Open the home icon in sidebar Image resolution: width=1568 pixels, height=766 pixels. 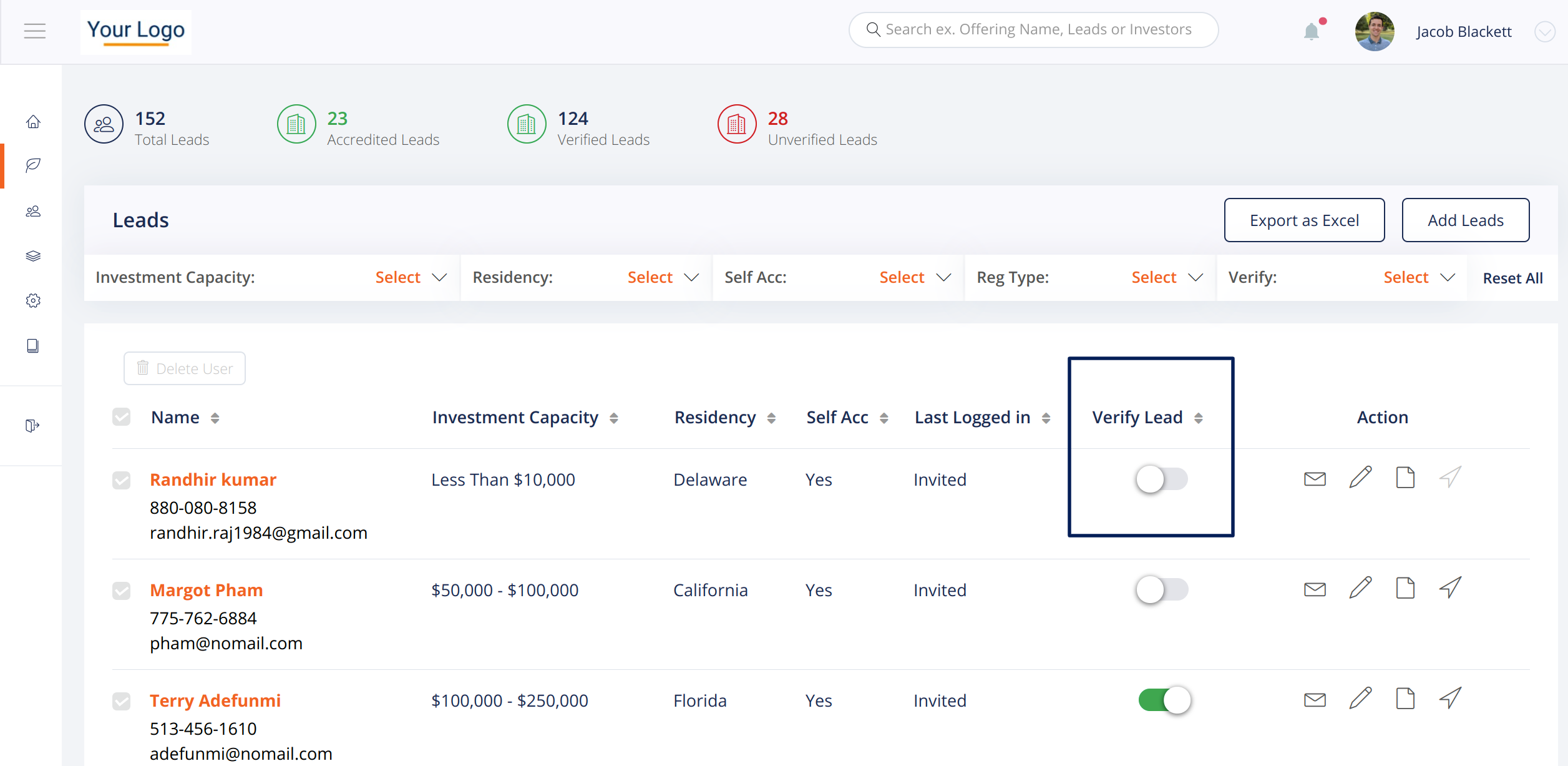click(x=33, y=122)
